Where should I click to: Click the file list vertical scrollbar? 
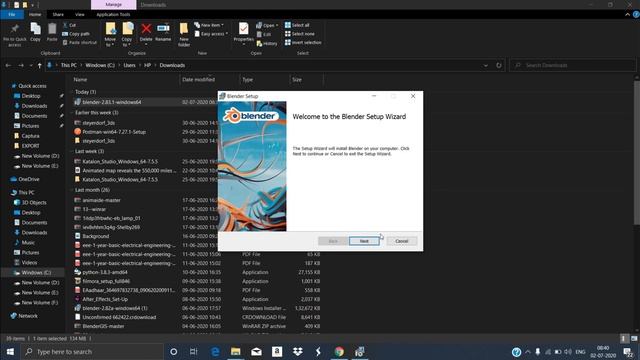637,152
